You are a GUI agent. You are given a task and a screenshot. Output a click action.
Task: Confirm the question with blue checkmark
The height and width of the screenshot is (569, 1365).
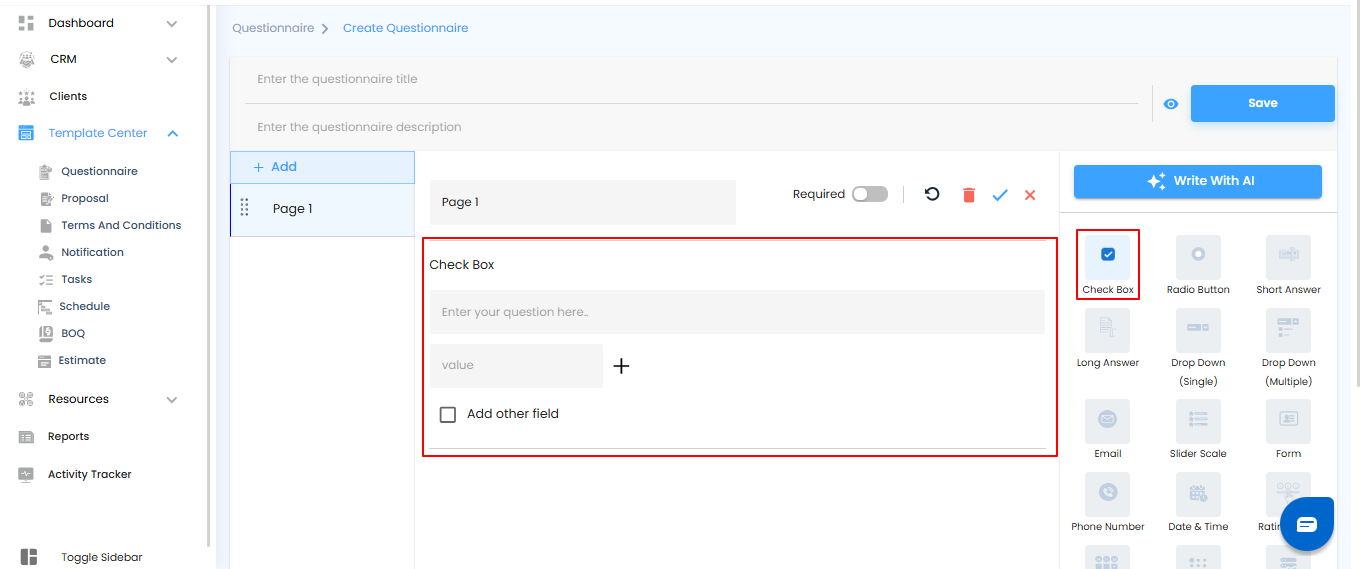click(x=1000, y=195)
